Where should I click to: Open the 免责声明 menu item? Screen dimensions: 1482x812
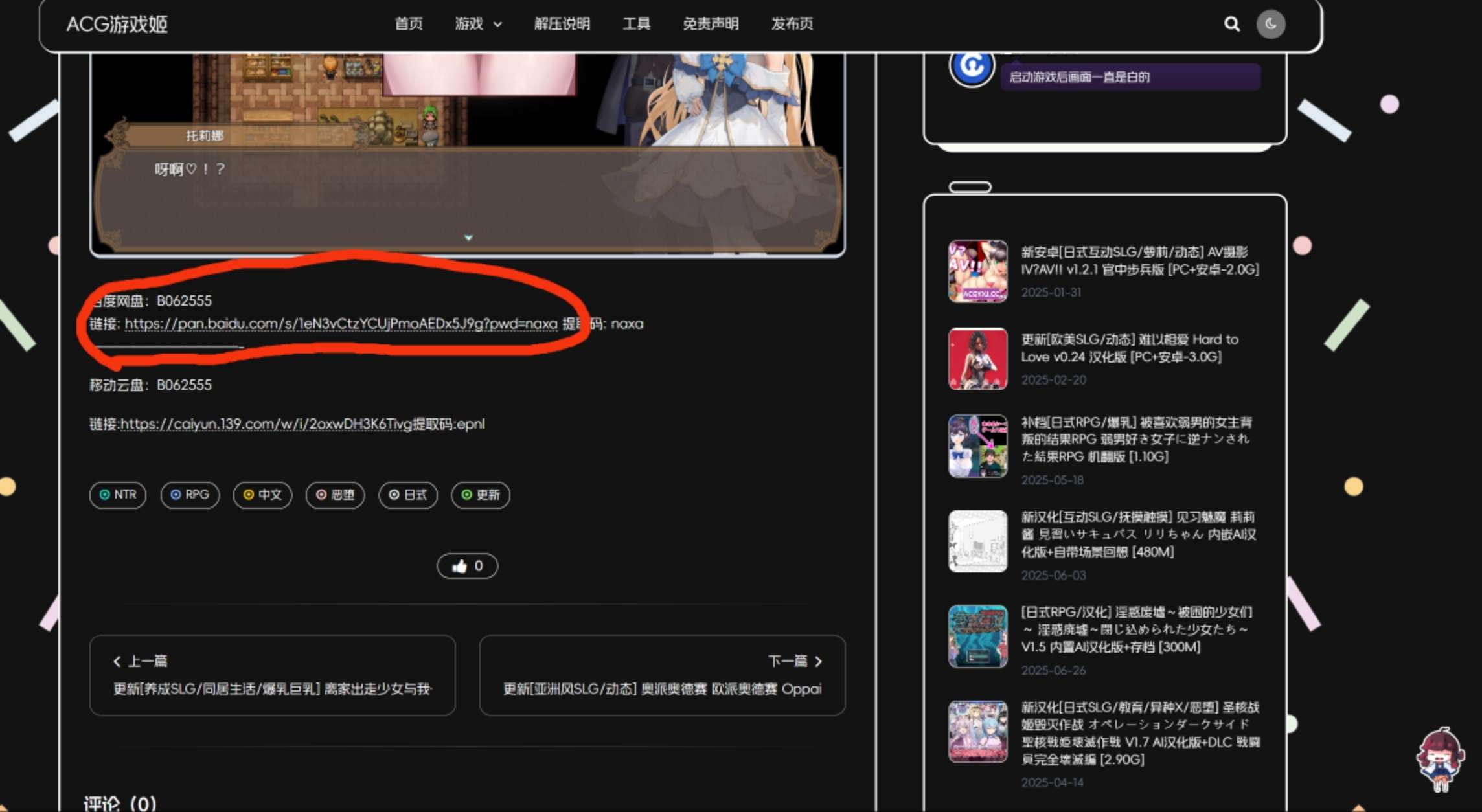point(711,24)
